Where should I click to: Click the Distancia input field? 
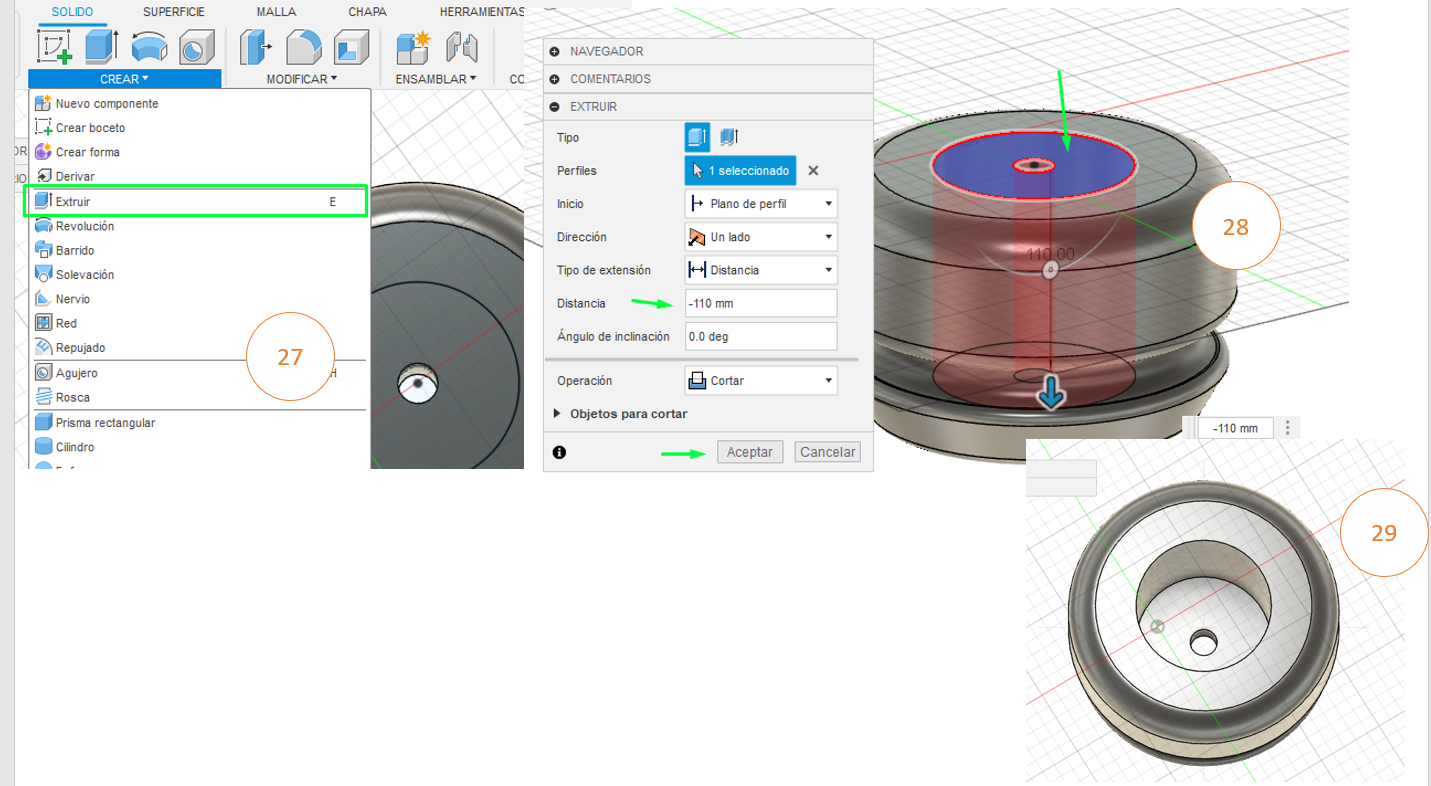(x=761, y=303)
